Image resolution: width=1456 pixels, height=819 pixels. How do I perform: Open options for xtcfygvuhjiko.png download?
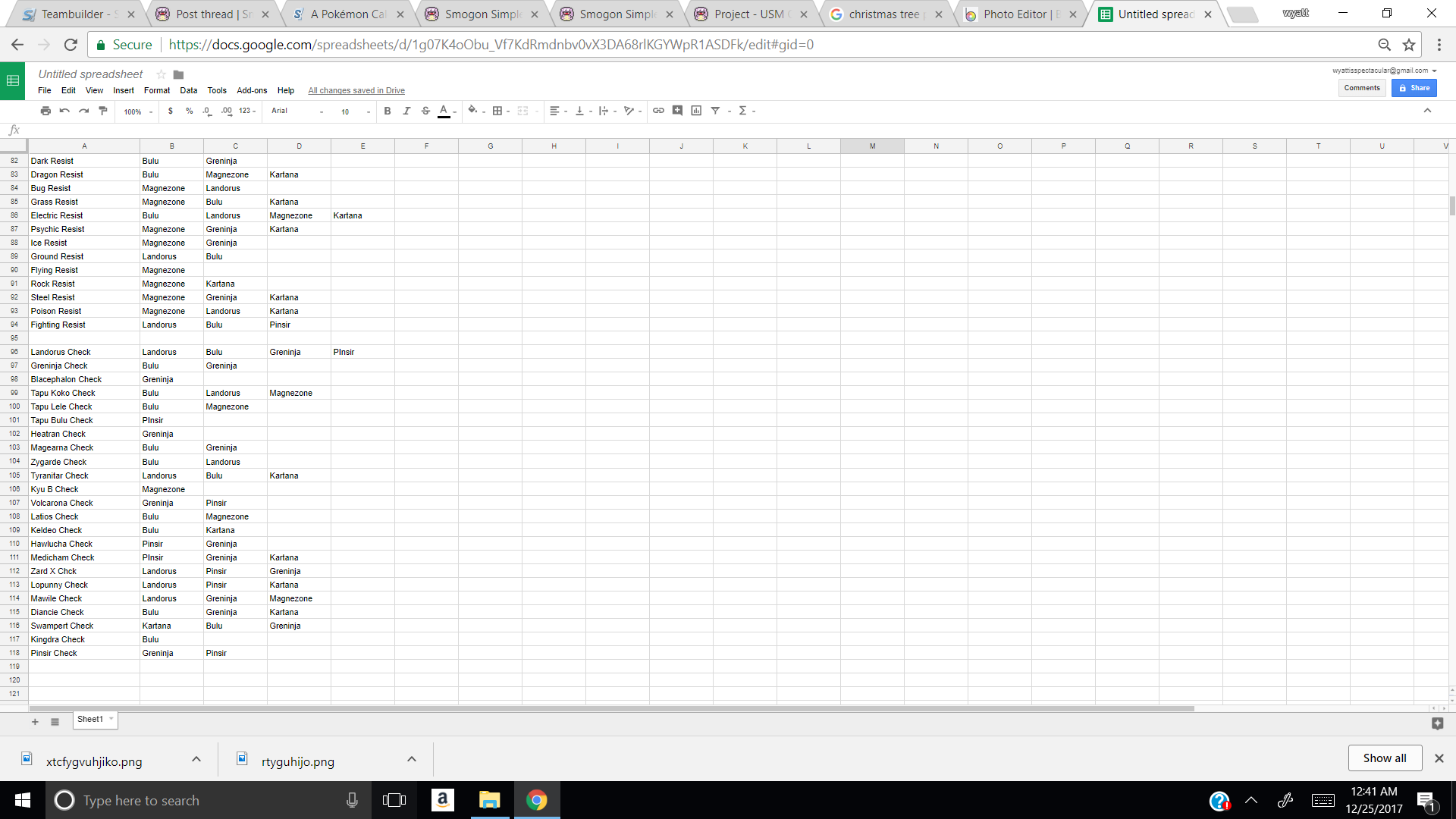click(196, 759)
